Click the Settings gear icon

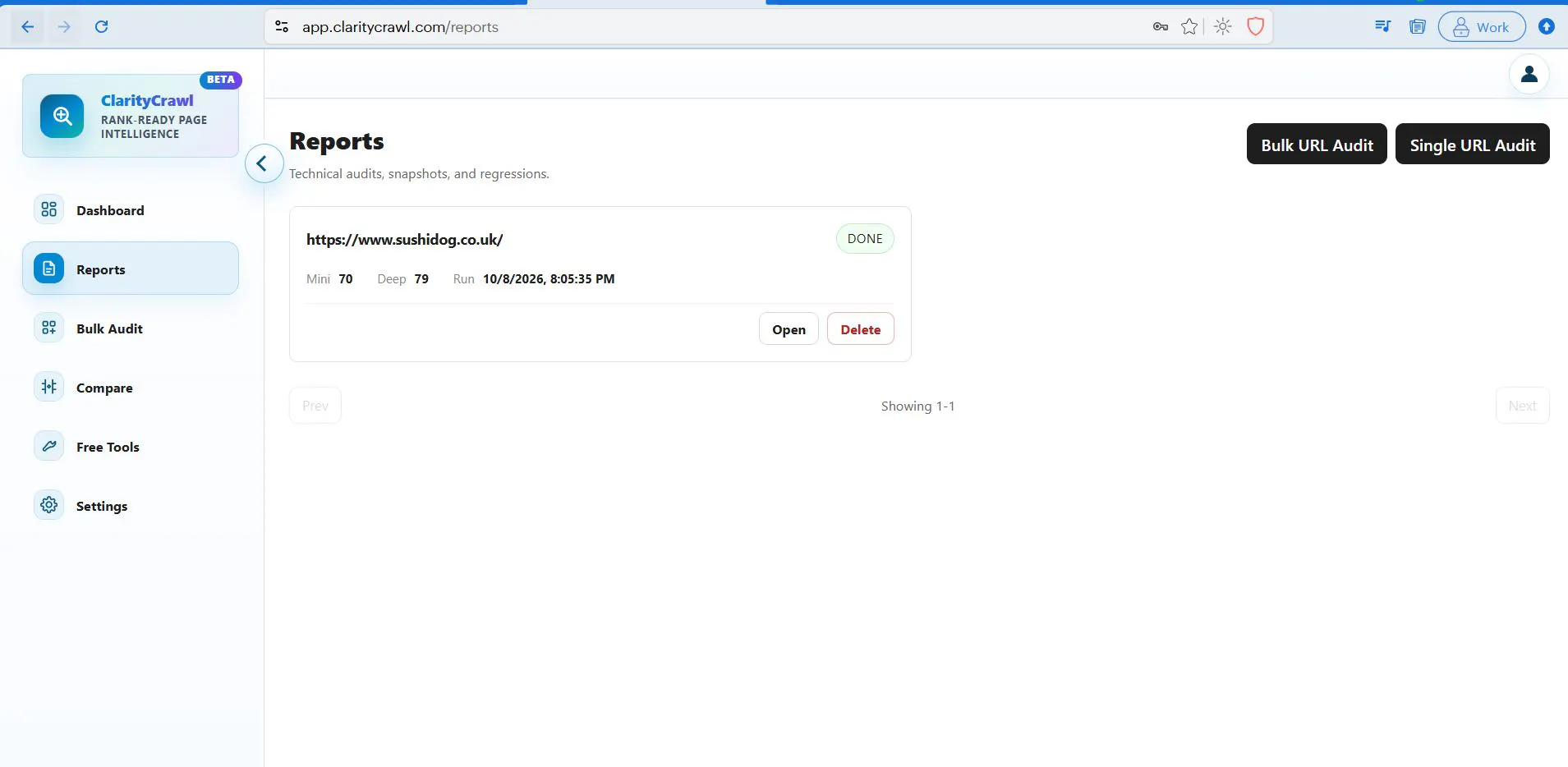point(49,505)
